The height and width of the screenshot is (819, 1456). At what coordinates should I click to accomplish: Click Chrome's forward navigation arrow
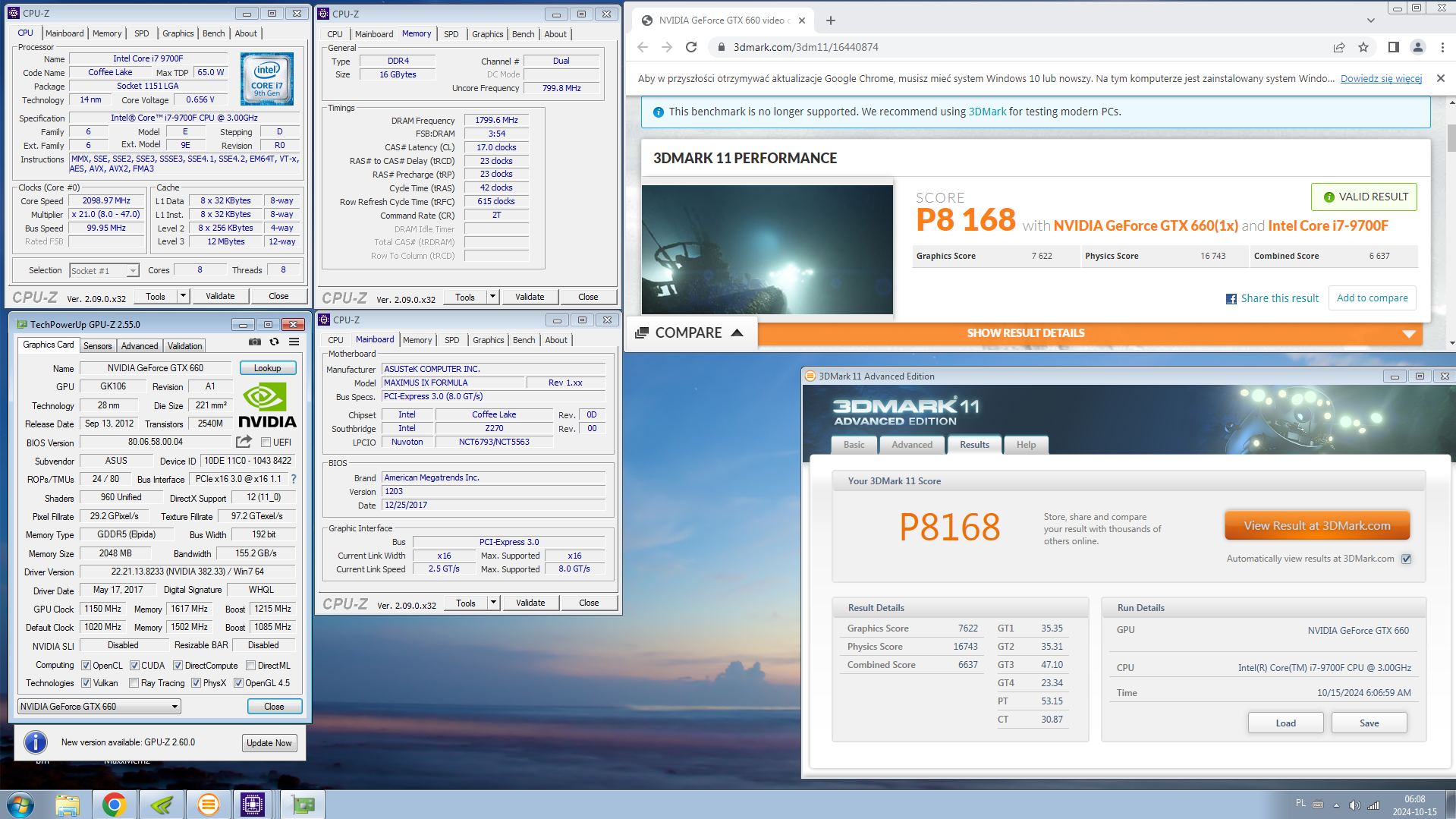pyautogui.click(x=667, y=47)
